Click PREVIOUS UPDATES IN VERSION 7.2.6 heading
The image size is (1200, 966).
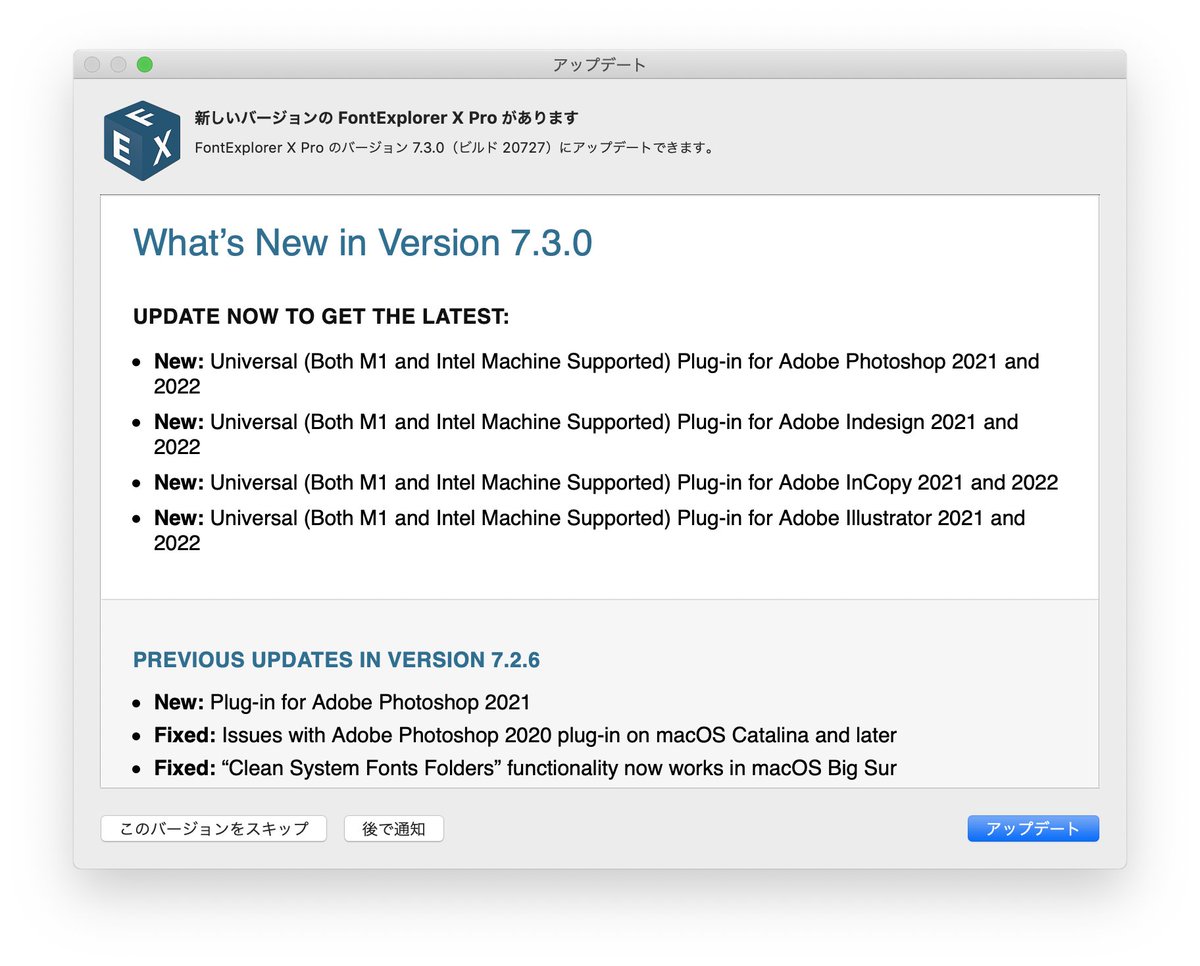(337, 660)
